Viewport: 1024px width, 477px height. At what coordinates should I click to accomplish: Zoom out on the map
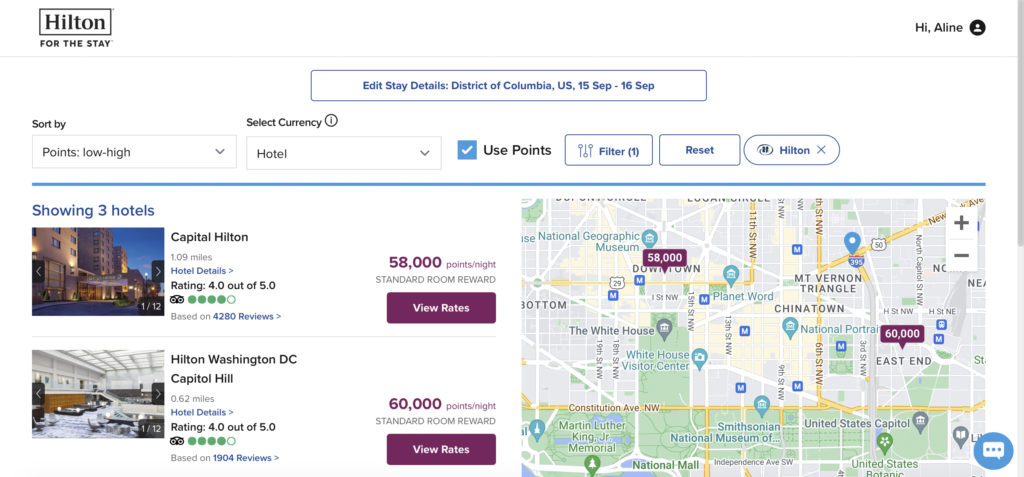pos(961,256)
